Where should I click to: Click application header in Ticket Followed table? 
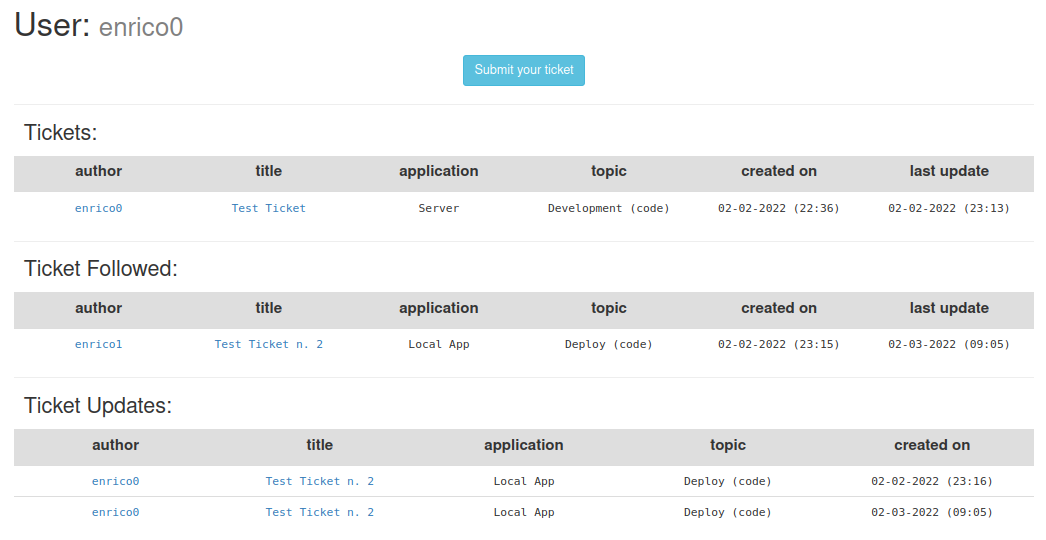438,308
